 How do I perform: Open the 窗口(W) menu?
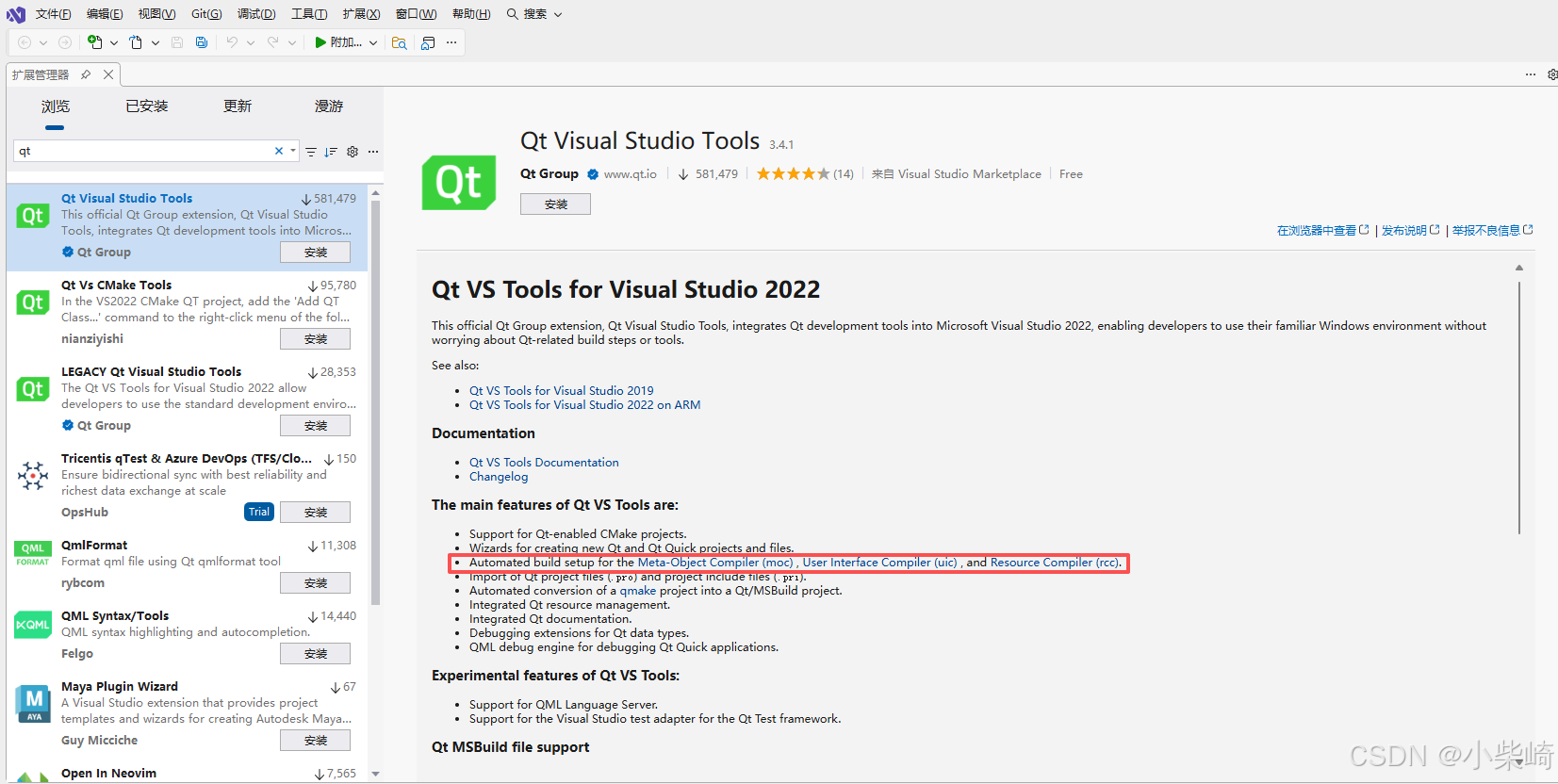(x=416, y=14)
